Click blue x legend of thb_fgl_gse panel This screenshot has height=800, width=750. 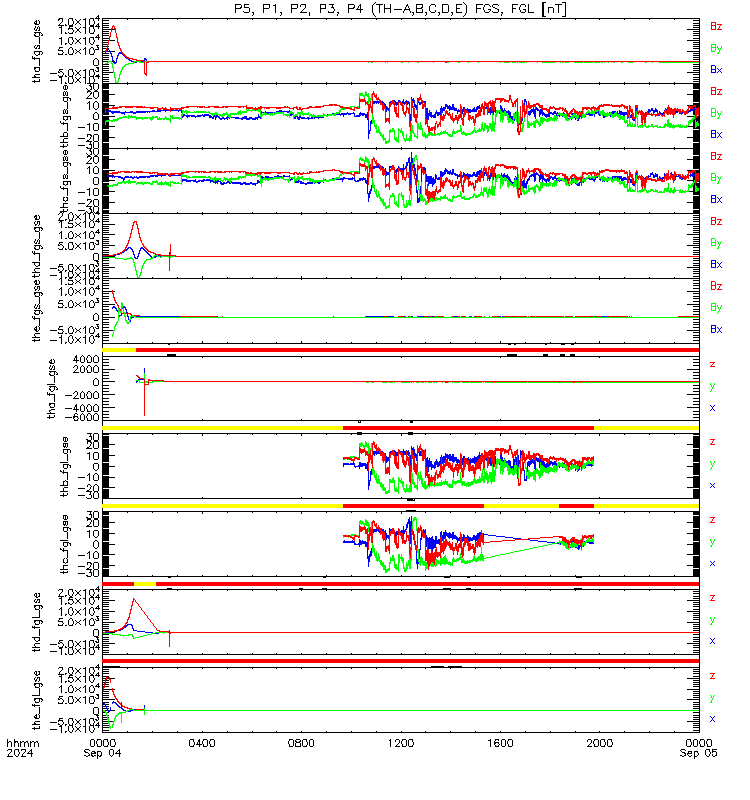(712, 486)
